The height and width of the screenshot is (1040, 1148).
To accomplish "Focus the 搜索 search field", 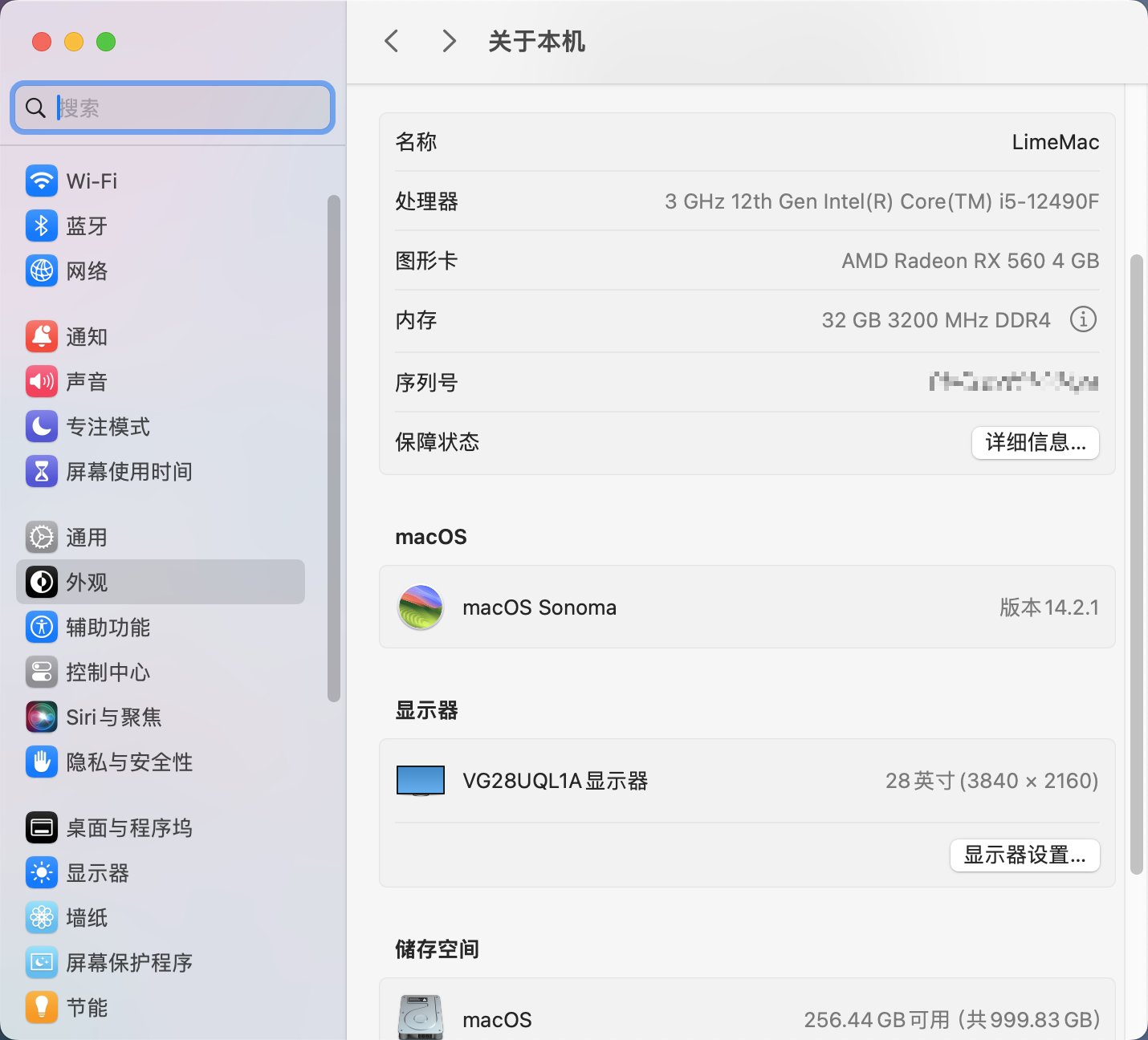I will (173, 108).
